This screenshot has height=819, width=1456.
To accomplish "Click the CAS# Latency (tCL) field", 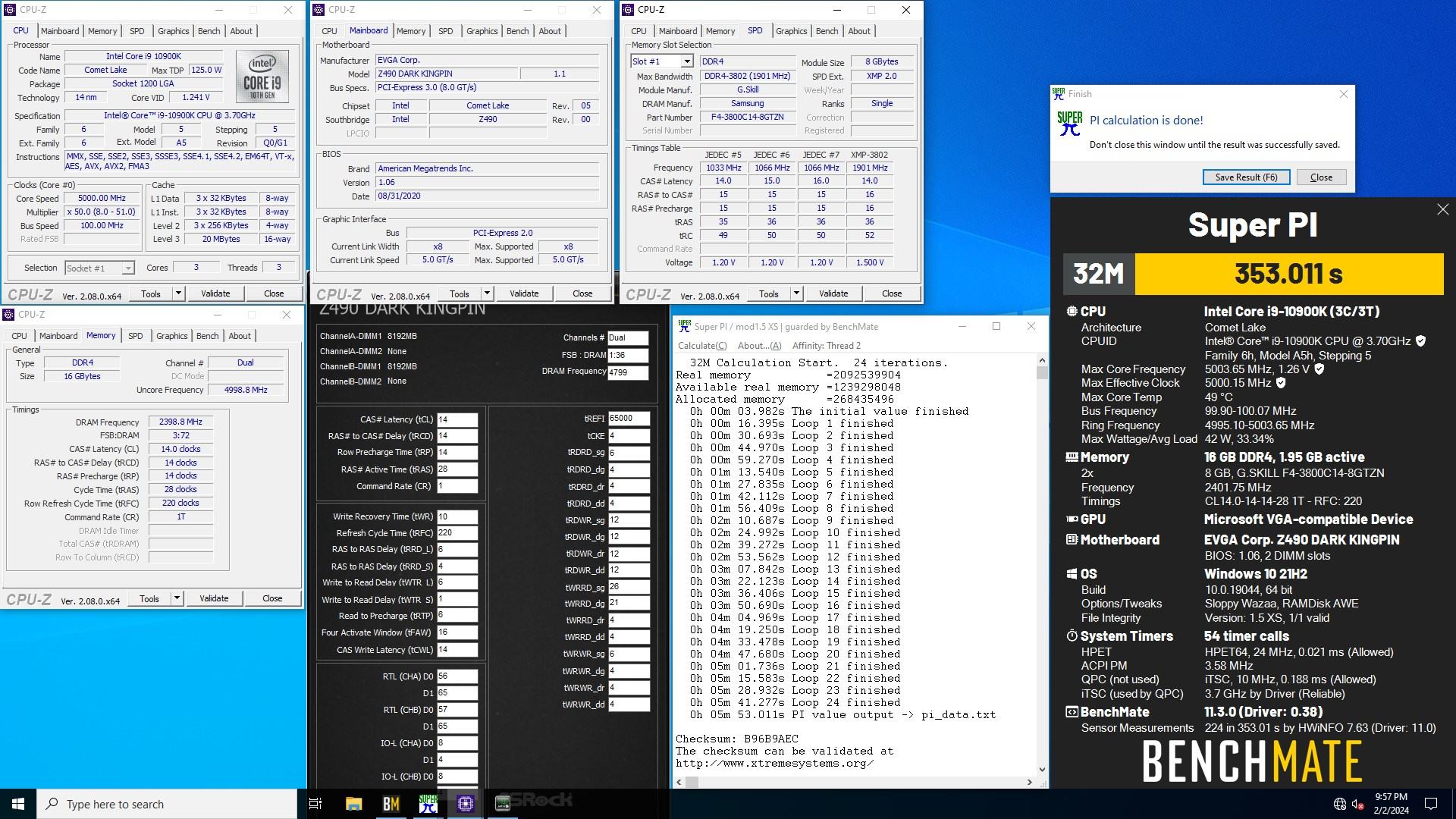I will (x=457, y=419).
